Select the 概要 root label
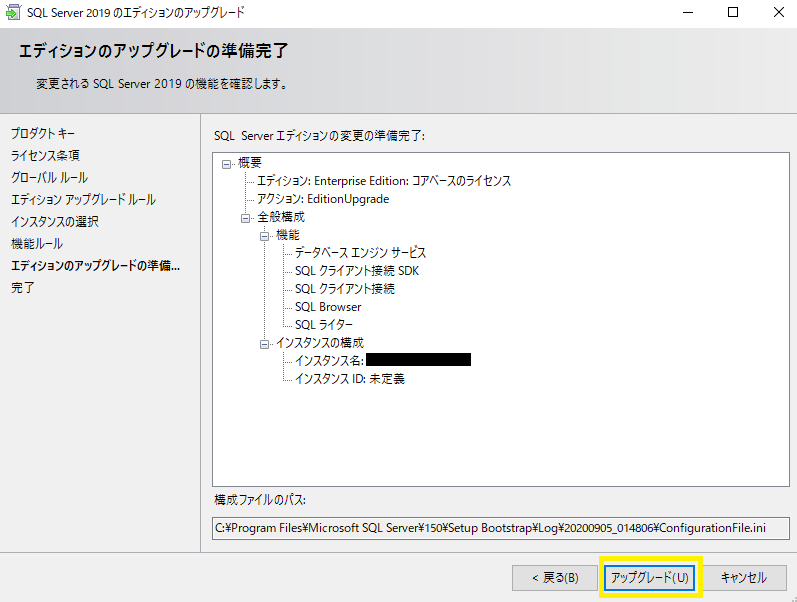 (x=250, y=163)
